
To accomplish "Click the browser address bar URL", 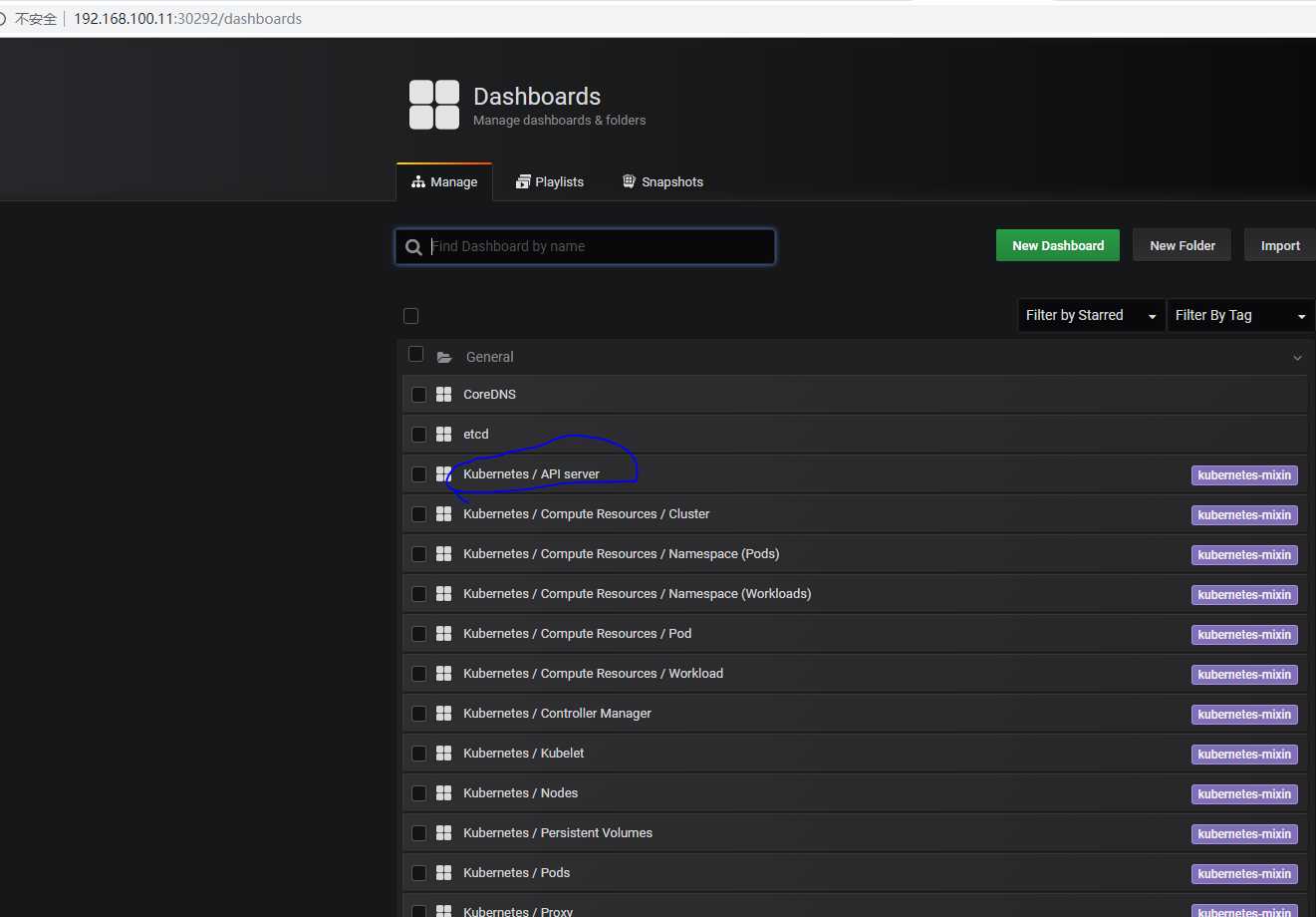I will click(x=187, y=19).
